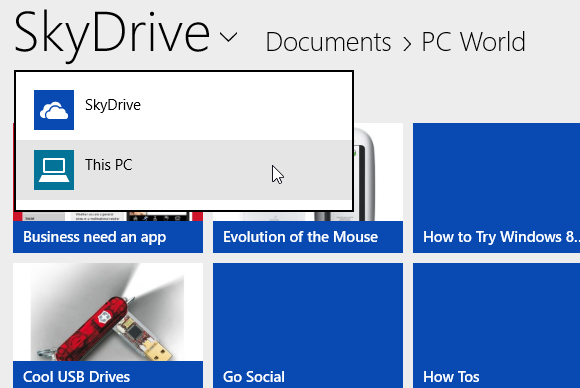Select This PC from the location menu

pos(184,170)
